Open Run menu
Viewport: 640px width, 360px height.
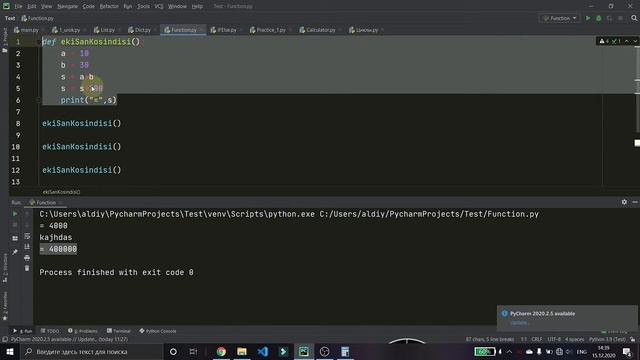click(x=128, y=6)
